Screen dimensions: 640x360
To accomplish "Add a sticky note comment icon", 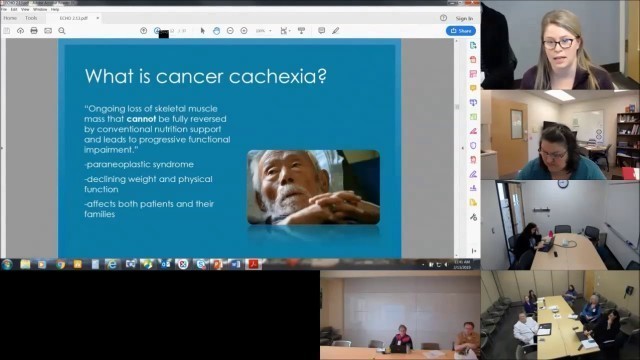I will tap(321, 31).
